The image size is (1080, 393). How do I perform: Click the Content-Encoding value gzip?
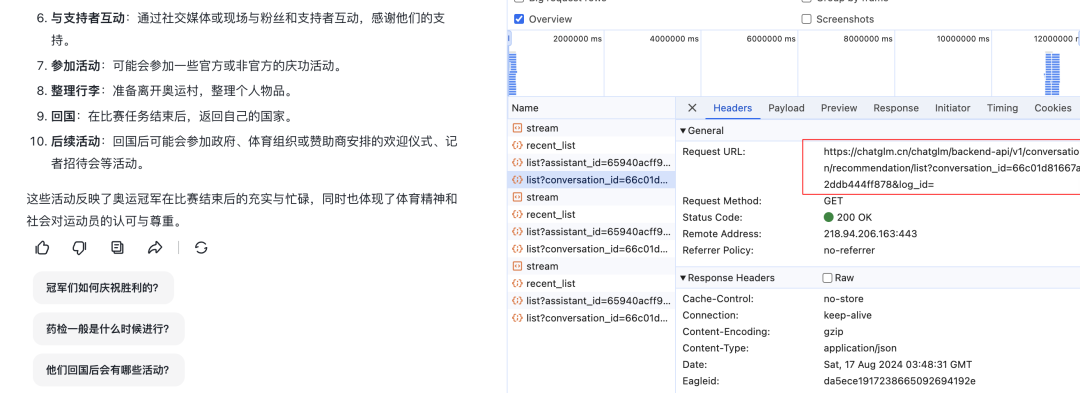(x=833, y=332)
